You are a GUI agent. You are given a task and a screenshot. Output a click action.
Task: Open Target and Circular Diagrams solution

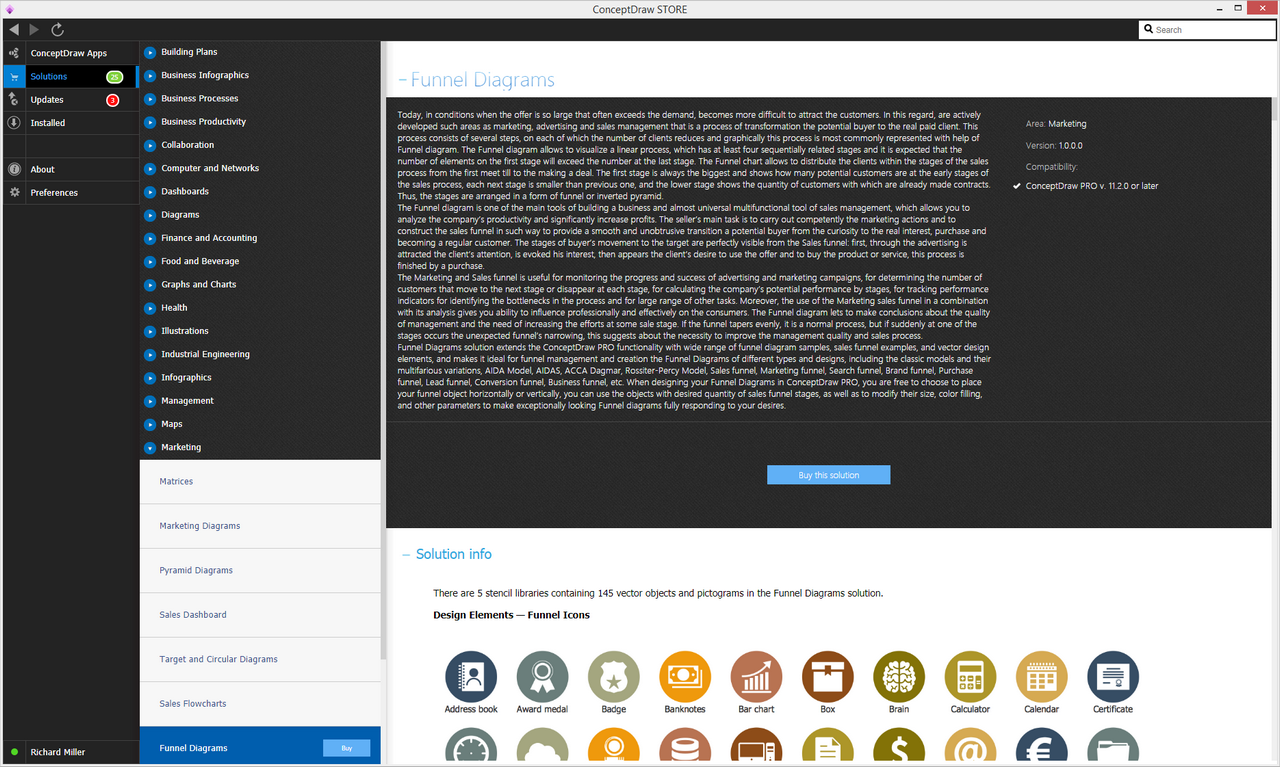pos(260,659)
